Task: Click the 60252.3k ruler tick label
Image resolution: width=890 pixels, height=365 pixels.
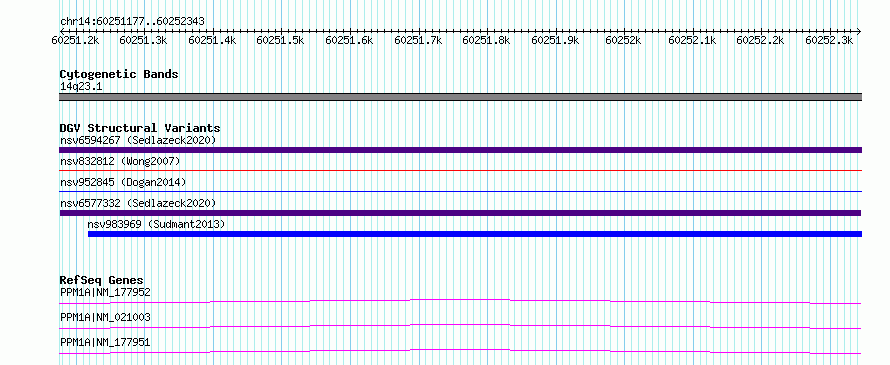Action: (829, 40)
